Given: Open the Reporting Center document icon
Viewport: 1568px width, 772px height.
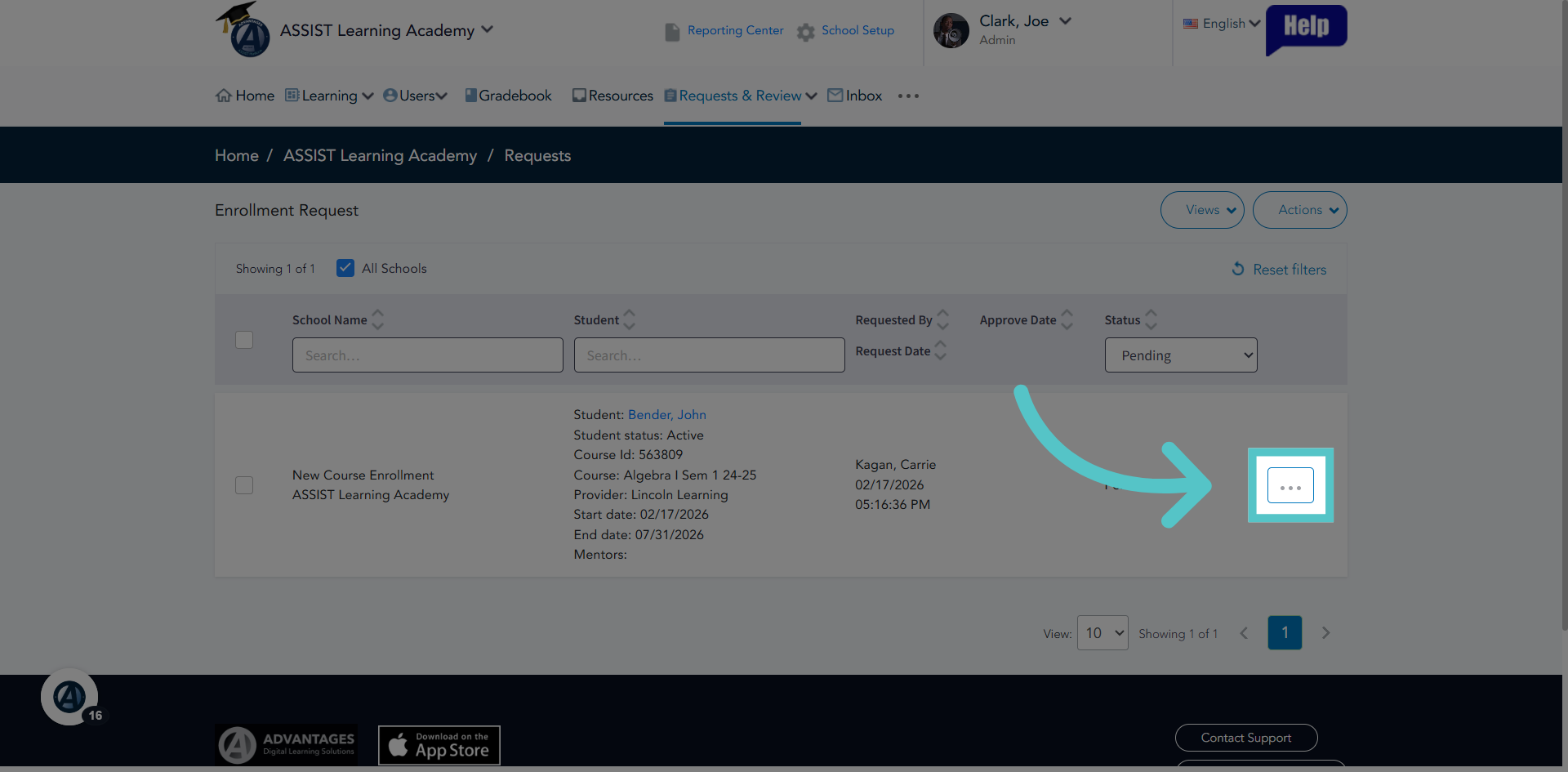Looking at the screenshot, I should click(x=672, y=32).
